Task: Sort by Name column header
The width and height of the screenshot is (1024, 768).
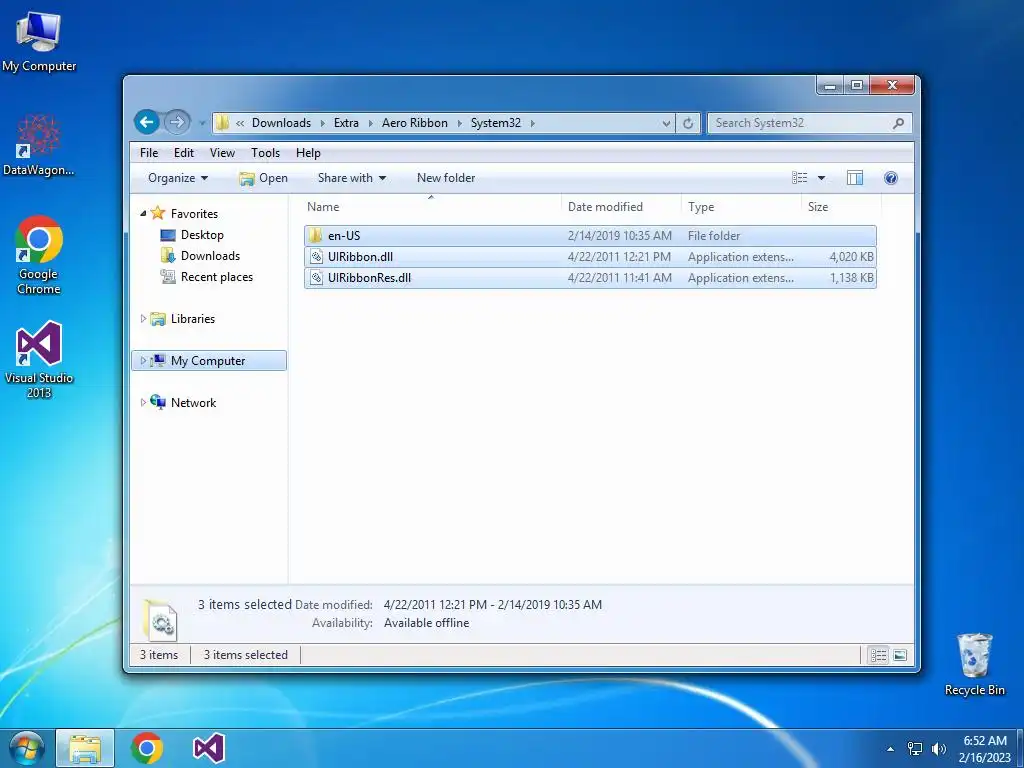Action: pos(431,206)
